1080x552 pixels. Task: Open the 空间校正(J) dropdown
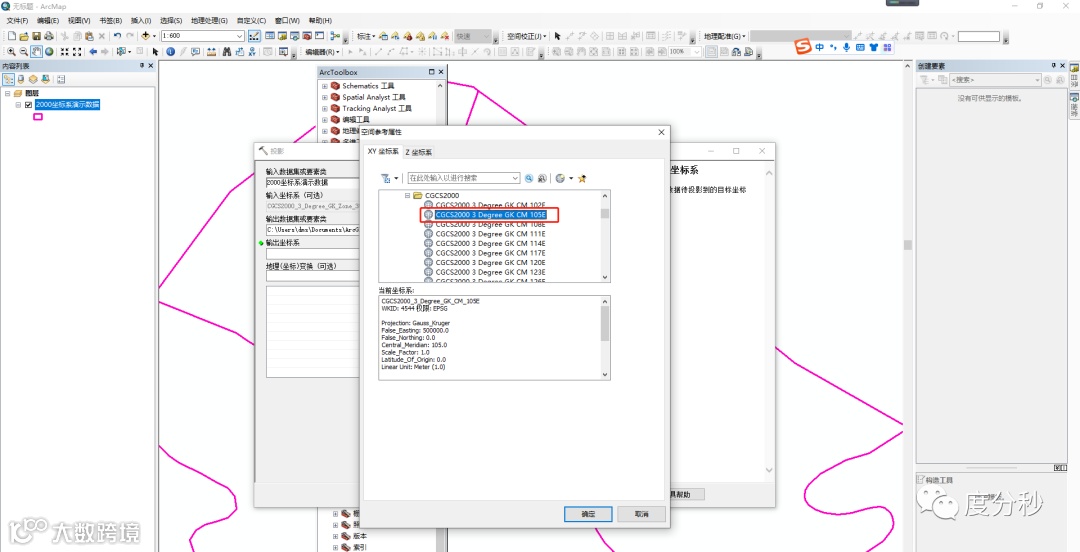[x=527, y=36]
